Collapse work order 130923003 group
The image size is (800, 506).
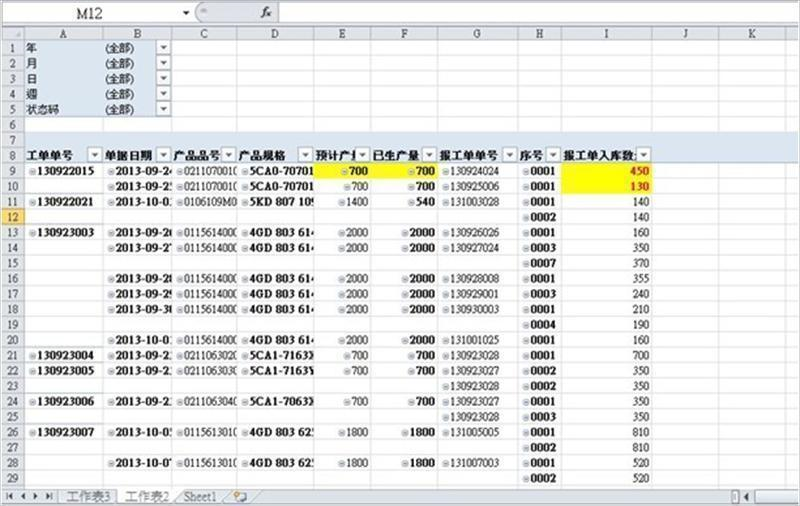(32, 232)
